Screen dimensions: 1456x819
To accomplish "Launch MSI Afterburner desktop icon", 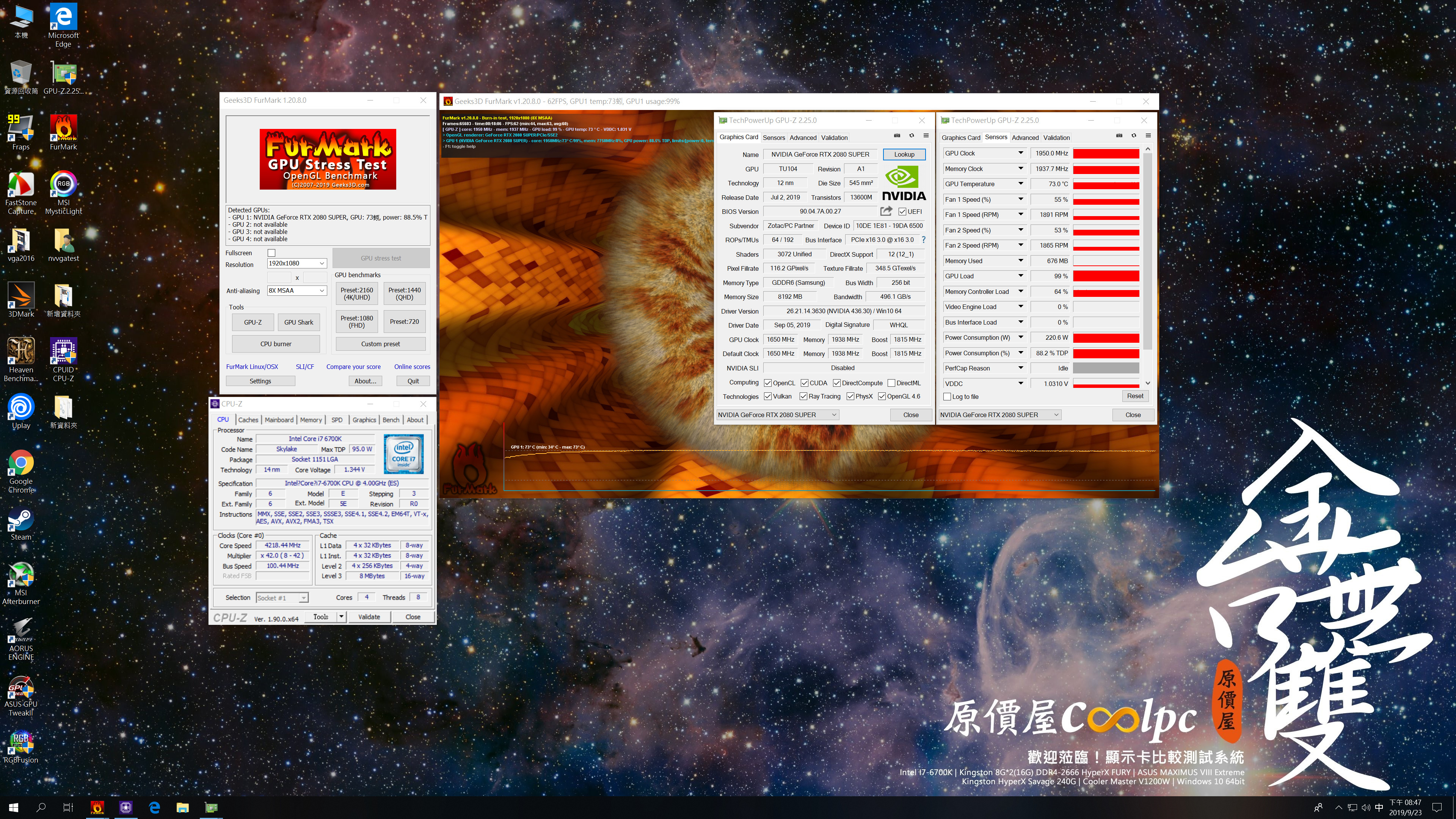I will (x=21, y=583).
